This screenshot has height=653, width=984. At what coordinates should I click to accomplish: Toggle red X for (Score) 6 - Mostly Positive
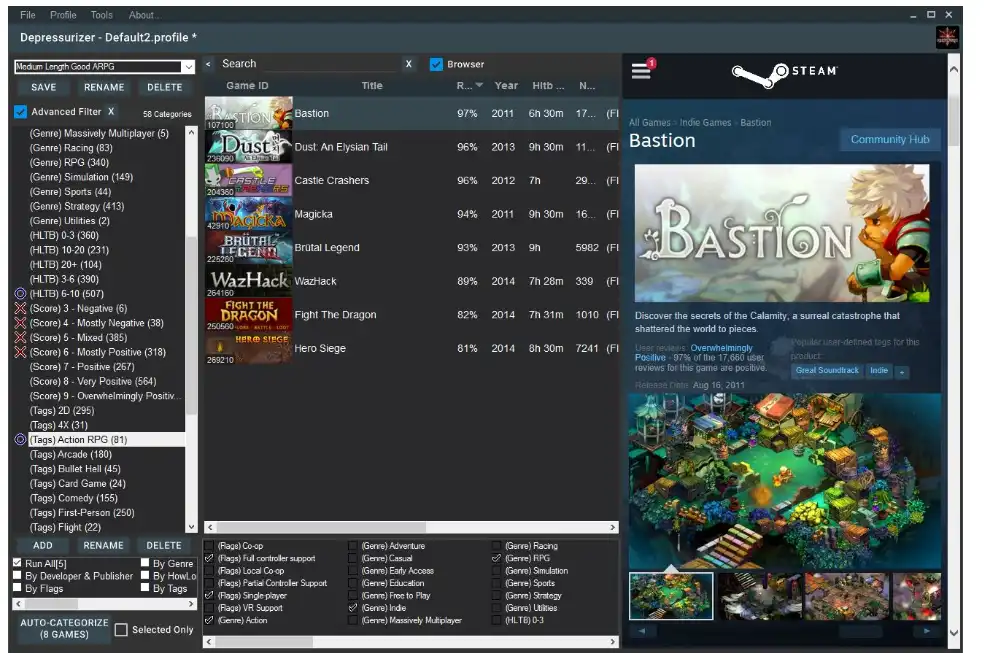20,352
